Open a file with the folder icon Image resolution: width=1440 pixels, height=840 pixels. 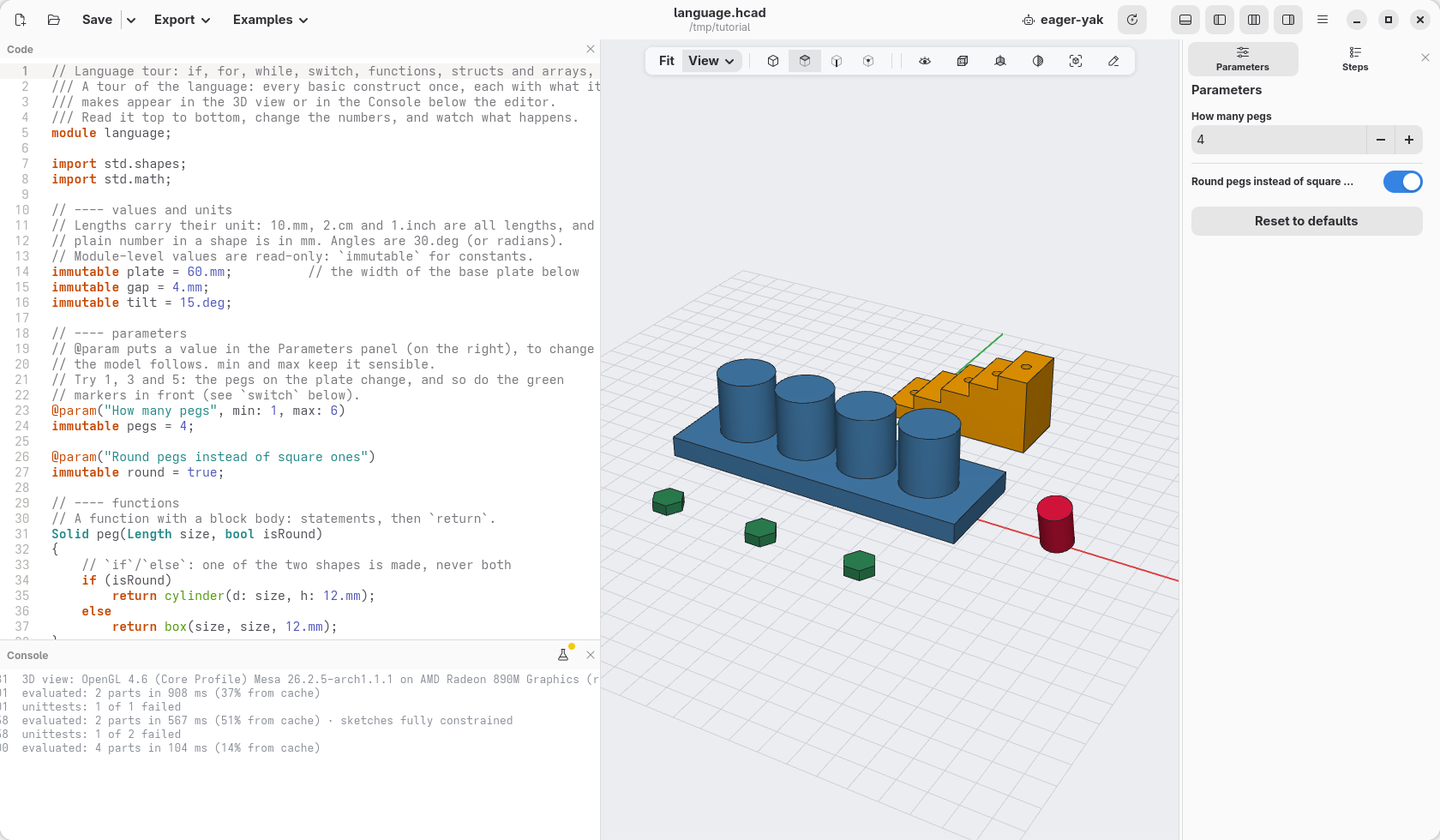point(54,20)
